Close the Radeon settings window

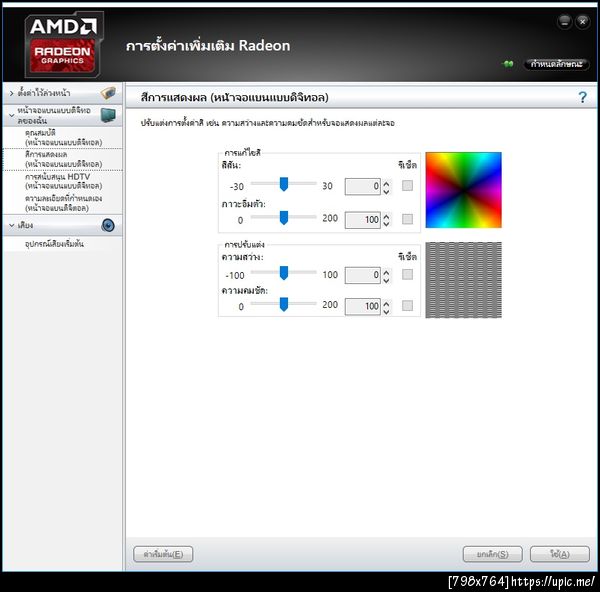[582, 22]
